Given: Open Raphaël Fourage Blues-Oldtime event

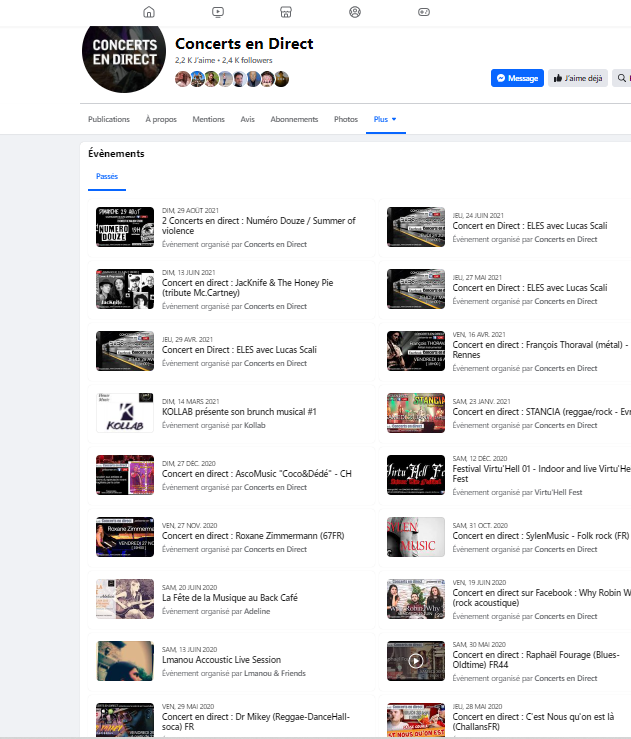Looking at the screenshot, I should (536, 659).
